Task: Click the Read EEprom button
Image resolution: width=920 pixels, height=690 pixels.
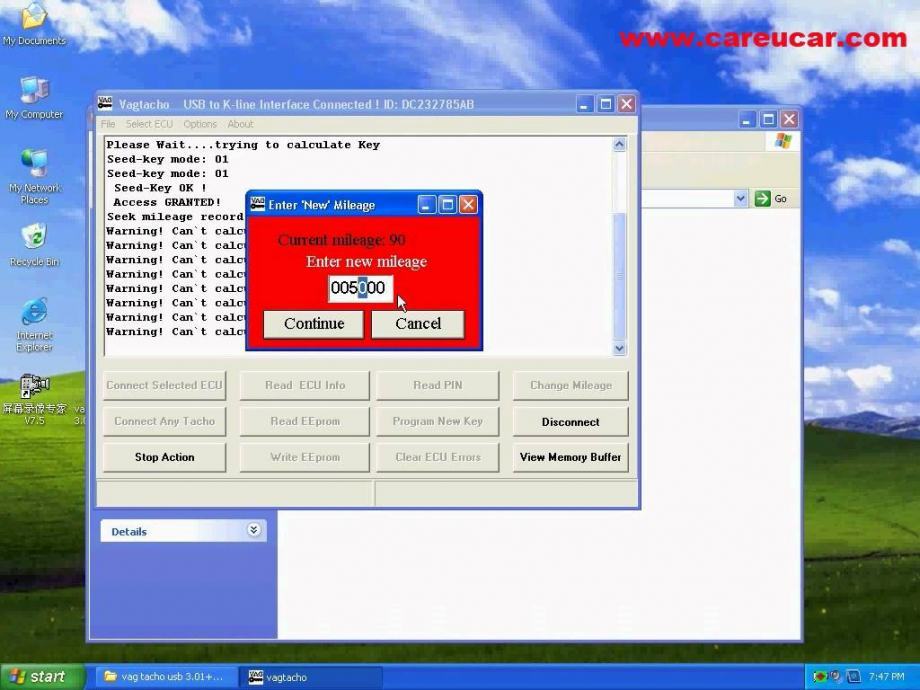Action: 305,421
